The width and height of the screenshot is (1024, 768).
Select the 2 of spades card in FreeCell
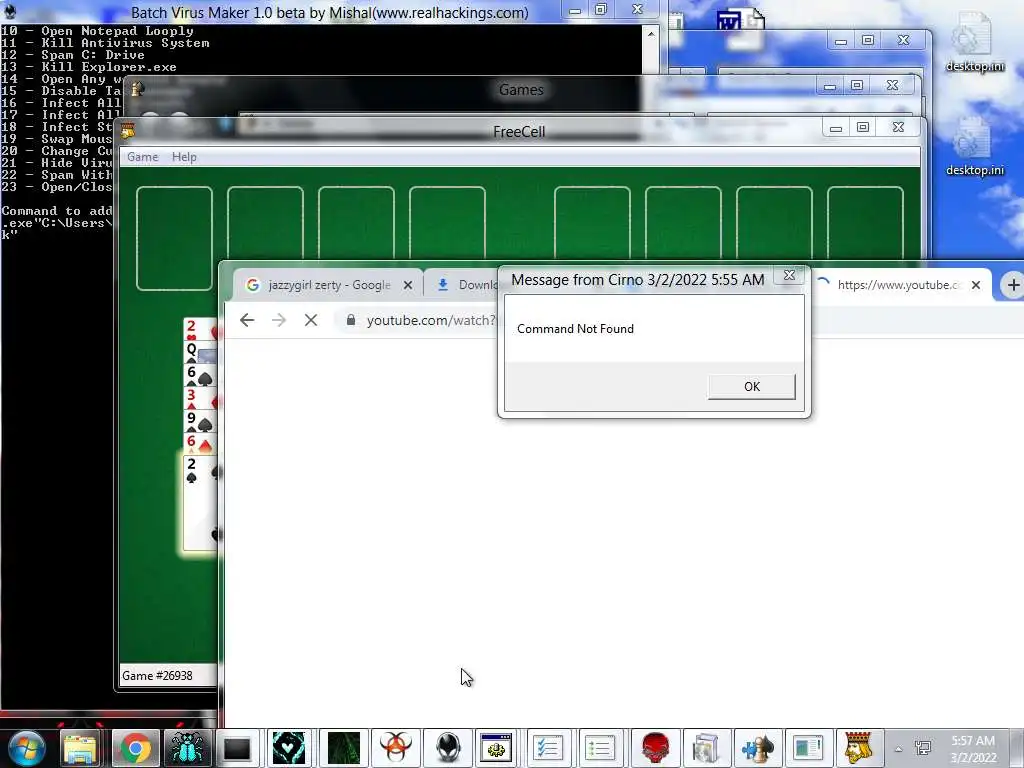point(199,503)
